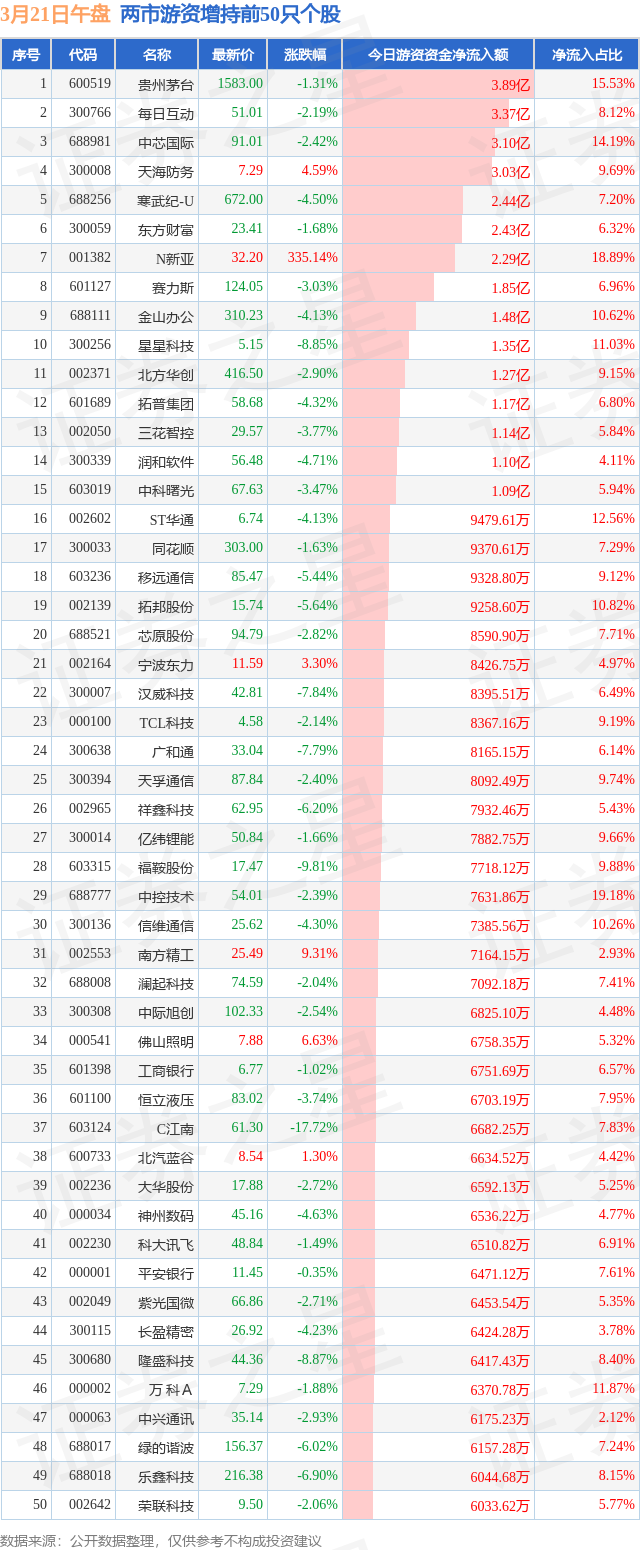Select stock name 工商银行
Image resolution: width=640 pixels, height=1550 pixels.
[x=166, y=1071]
